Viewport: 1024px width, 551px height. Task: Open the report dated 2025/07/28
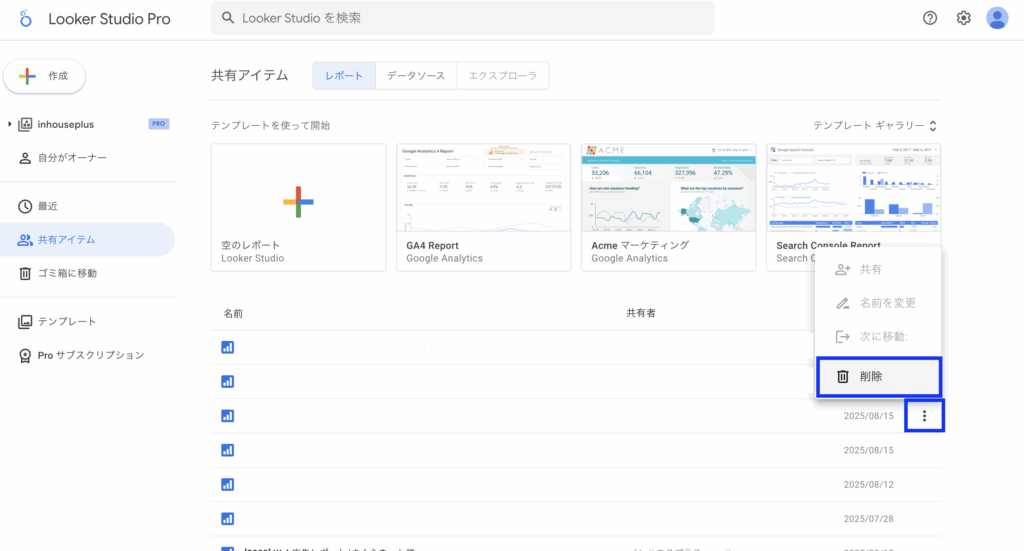pos(576,519)
